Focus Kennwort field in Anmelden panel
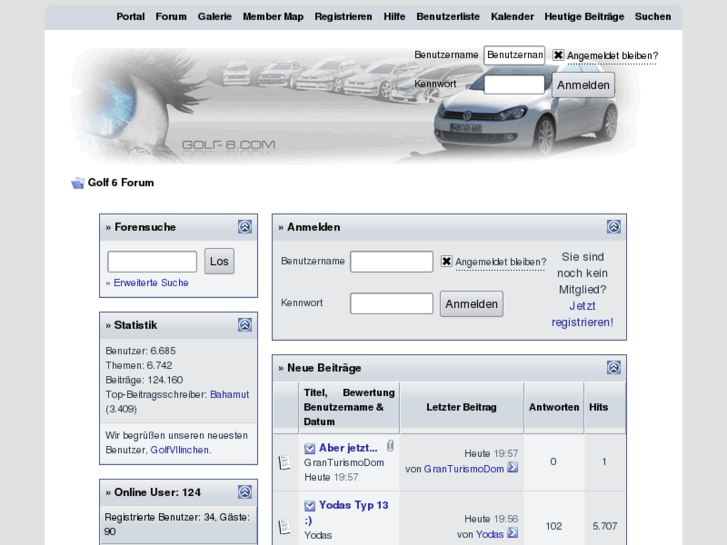Viewport: 727px width, 545px height. click(x=392, y=303)
